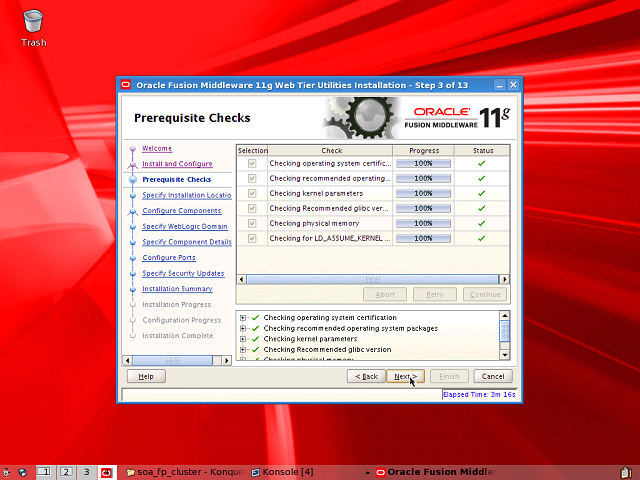Switch to soa_fp_cluster Konqueror taskbar window
640x480 pixels.
click(x=186, y=472)
